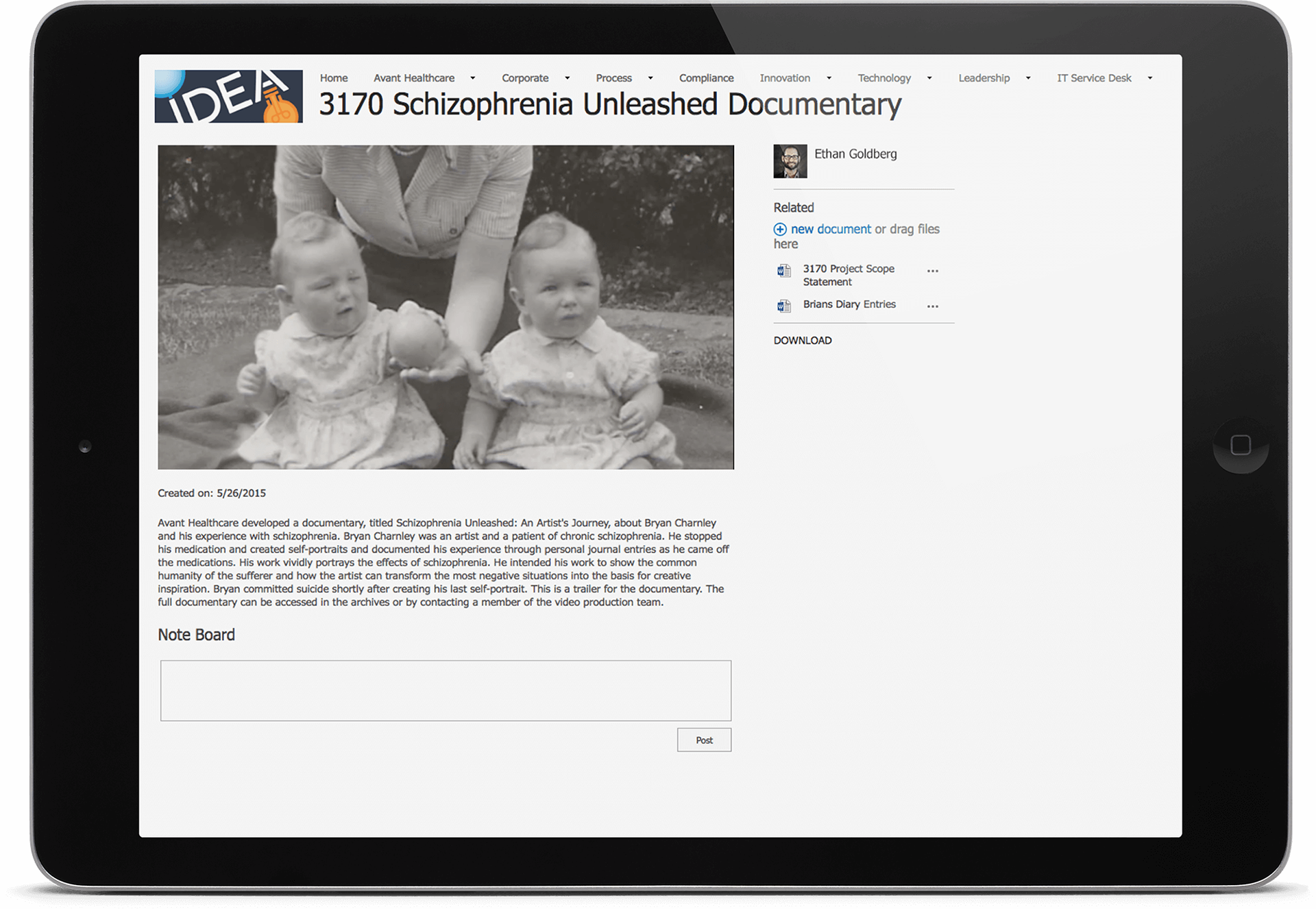Open ellipsis menu for 3170 Project Scope Statement
The image size is (1316, 909).
click(x=933, y=271)
